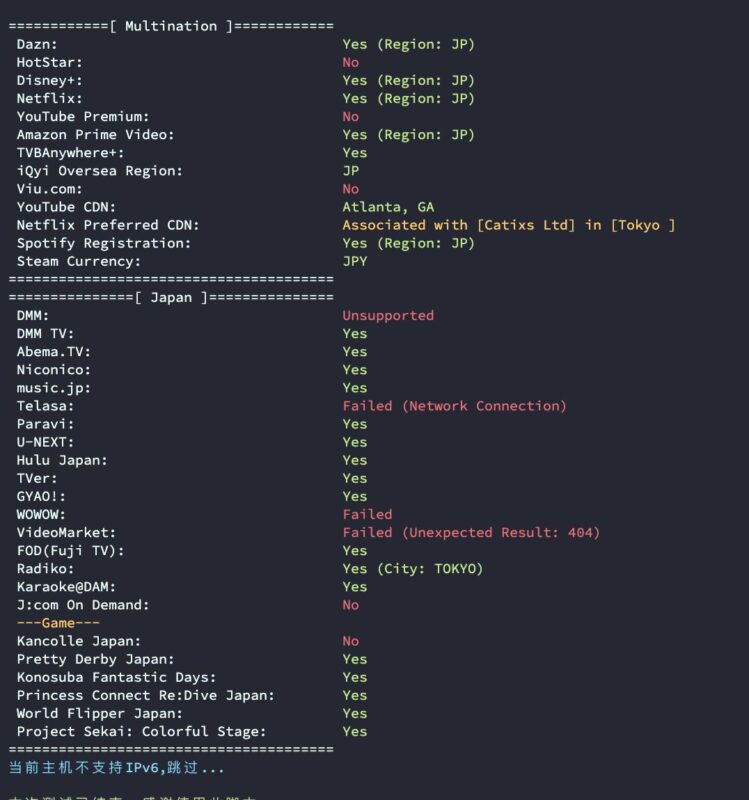Viewport: 749px width, 800px height.
Task: Click the "Atlanta, GA" YouTube CDN value
Action: [x=388, y=207]
